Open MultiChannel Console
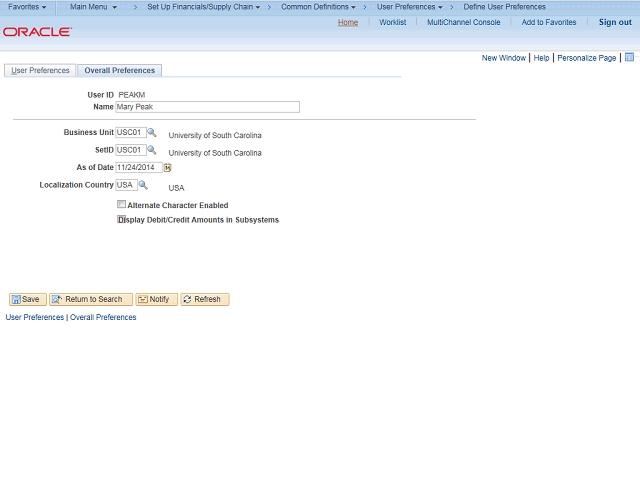 (464, 22)
